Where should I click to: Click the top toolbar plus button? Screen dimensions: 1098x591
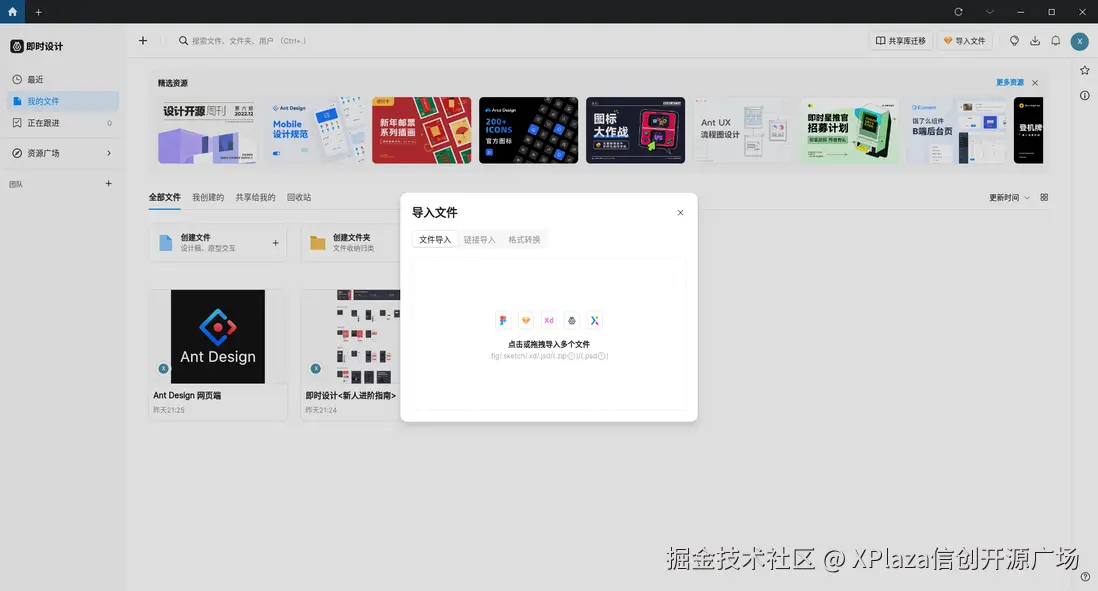click(143, 41)
